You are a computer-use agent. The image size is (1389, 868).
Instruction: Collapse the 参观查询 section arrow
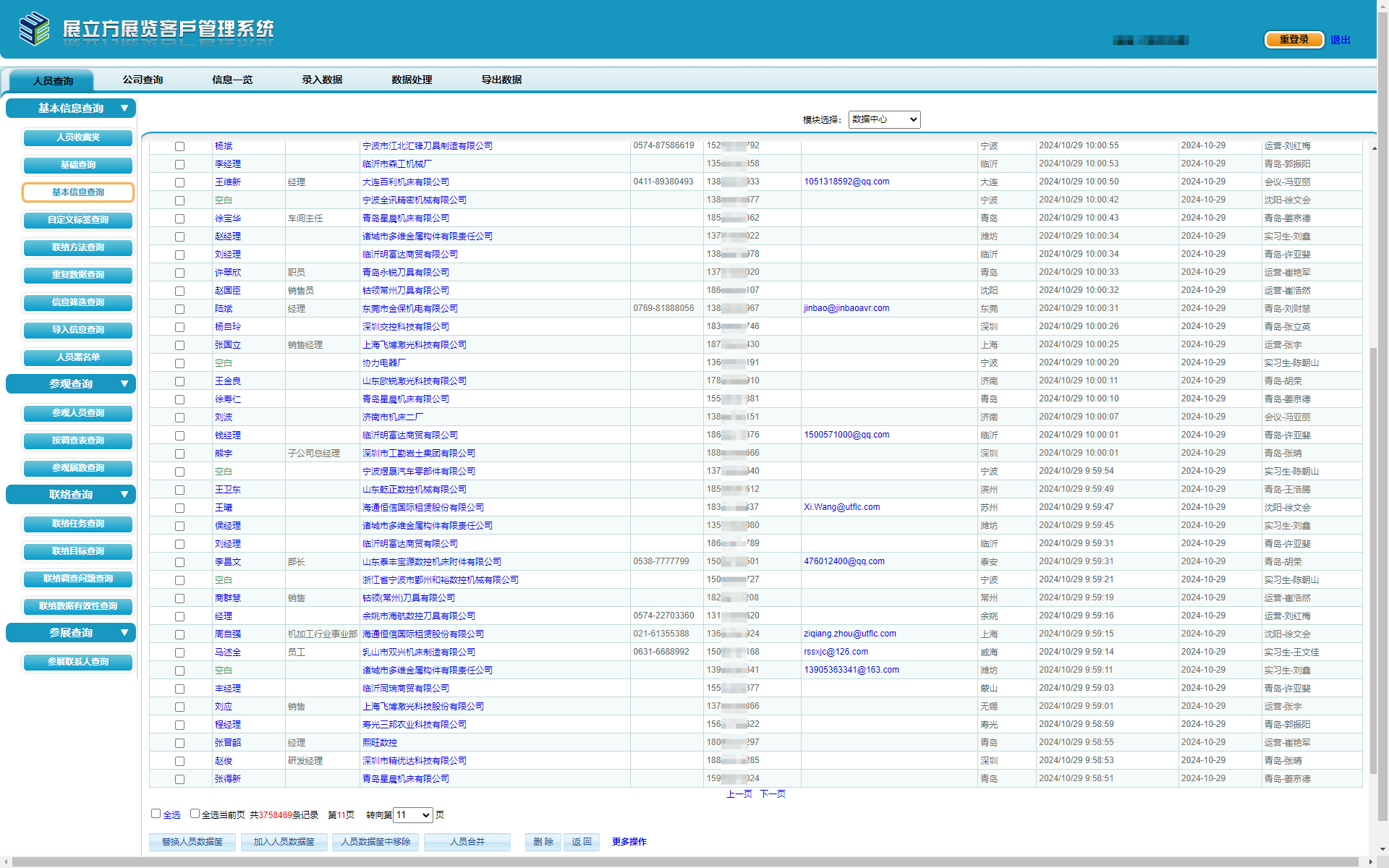[x=124, y=384]
